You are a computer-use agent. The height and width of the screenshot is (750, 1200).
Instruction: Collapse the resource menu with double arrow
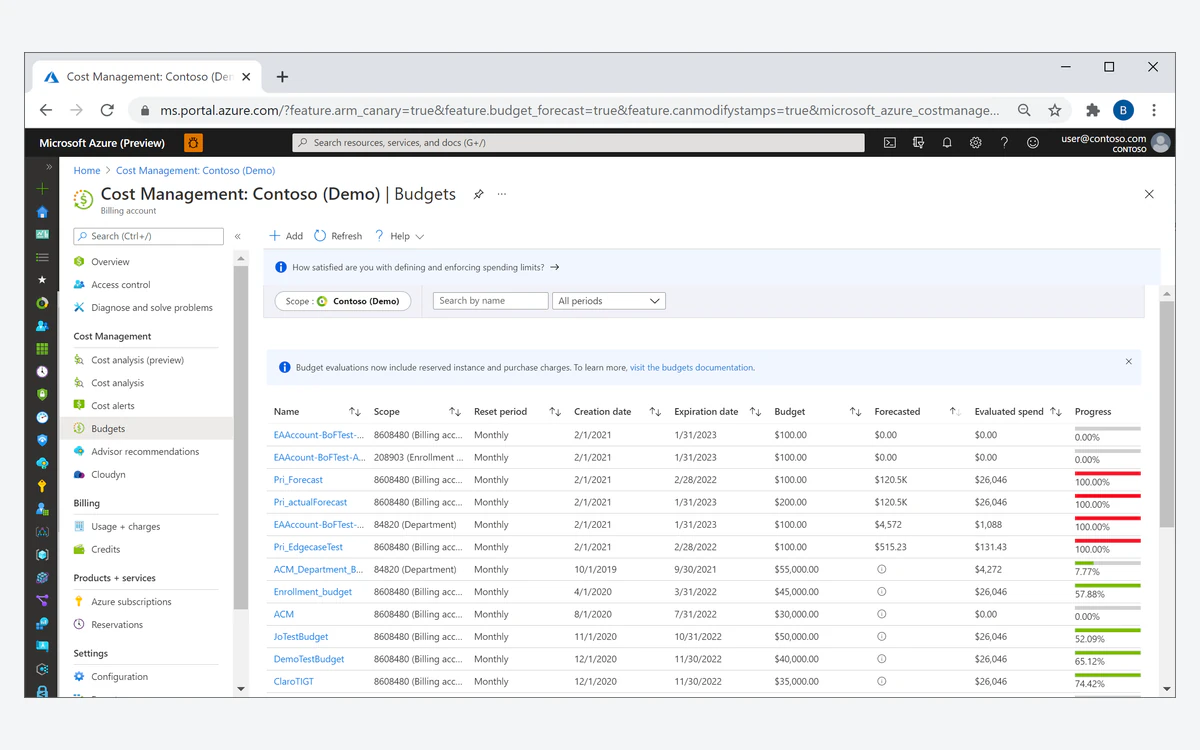pyautogui.click(x=238, y=237)
